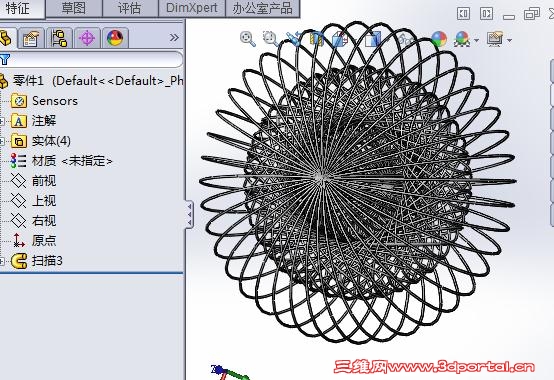Click the plane icon beside 上视
Image resolution: width=554 pixels, height=380 pixels.
(x=18, y=201)
